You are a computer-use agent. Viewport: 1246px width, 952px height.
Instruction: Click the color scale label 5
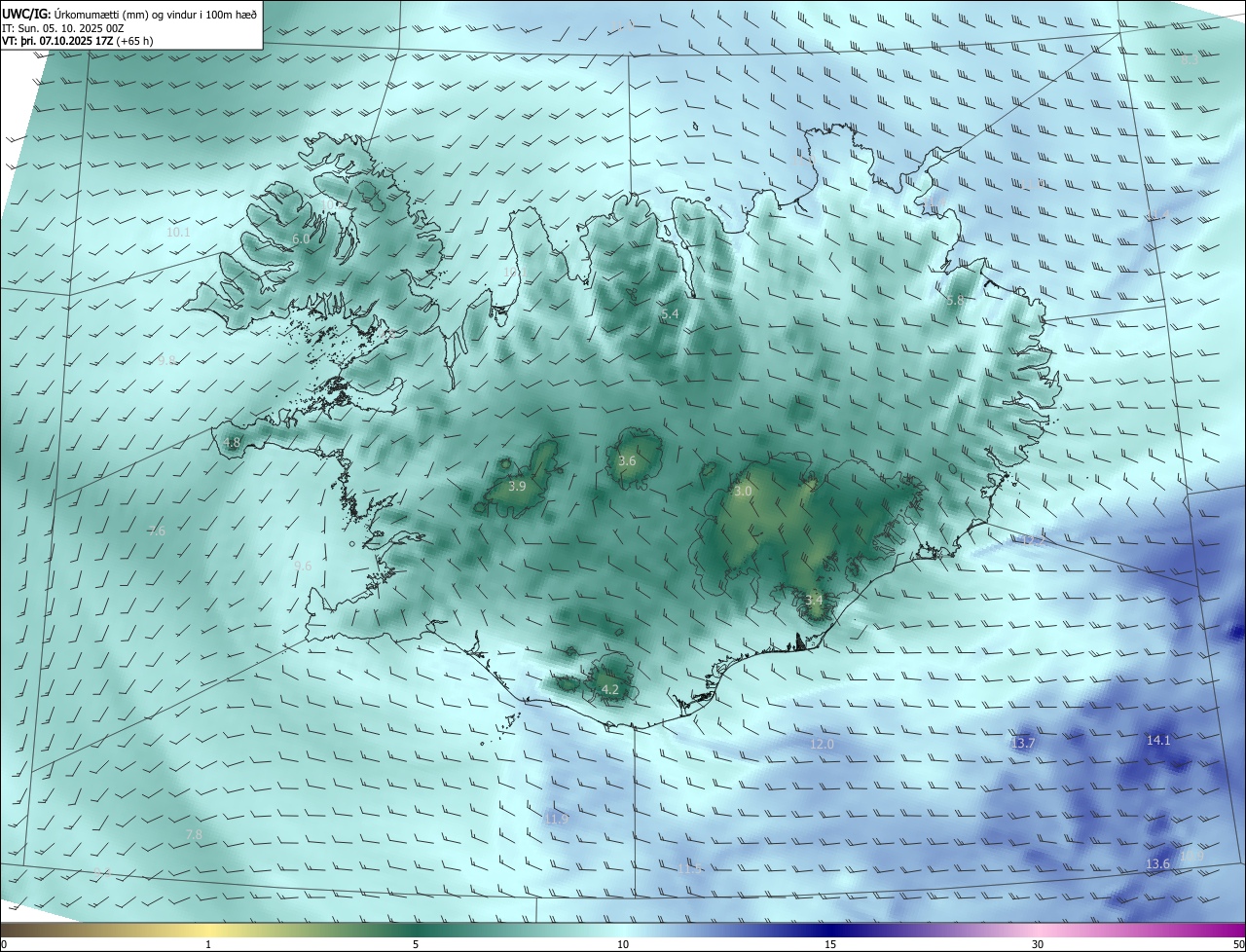point(416,944)
